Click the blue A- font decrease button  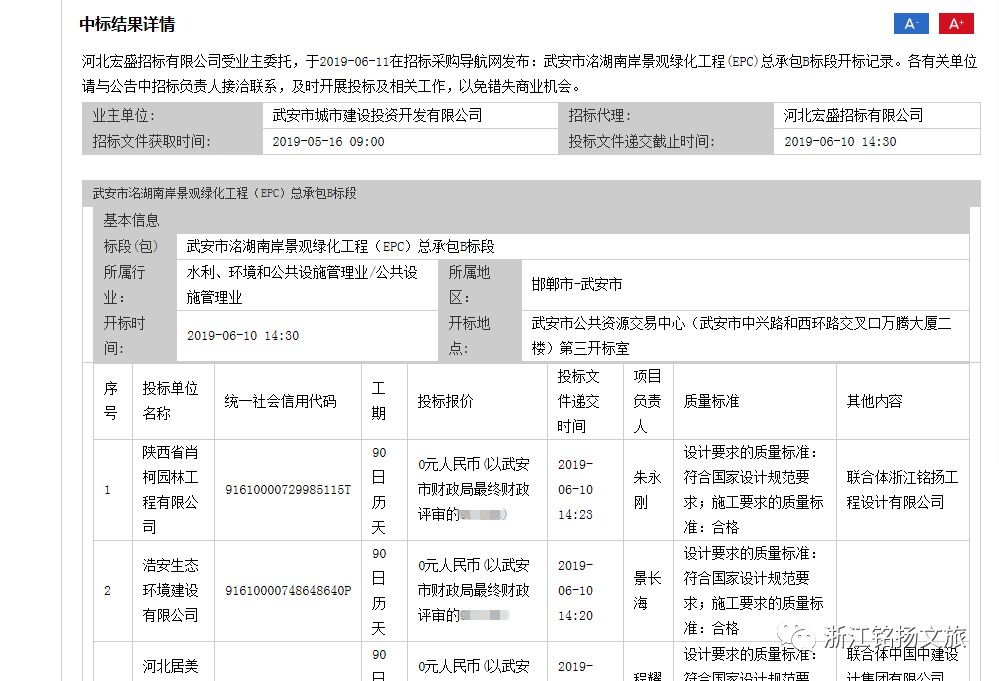(x=911, y=24)
